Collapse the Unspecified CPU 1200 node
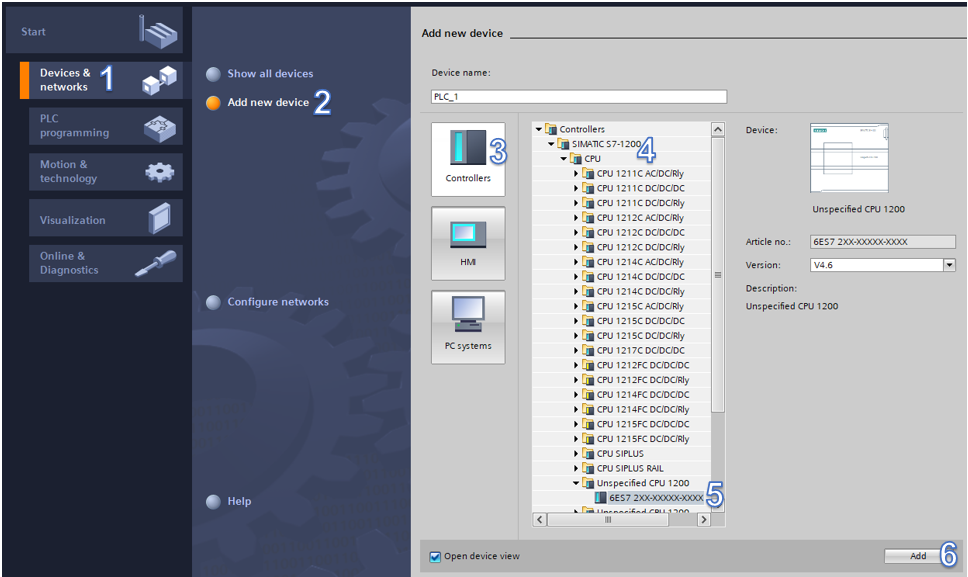This screenshot has width=968, height=577. (575, 483)
